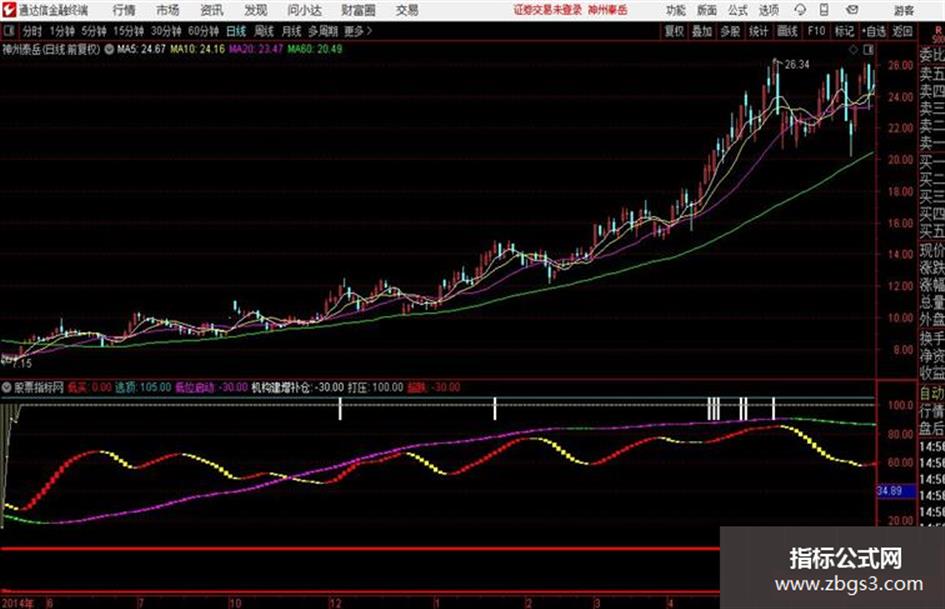
Task: Open the mail envelope icon
Action: pyautogui.click(x=852, y=10)
